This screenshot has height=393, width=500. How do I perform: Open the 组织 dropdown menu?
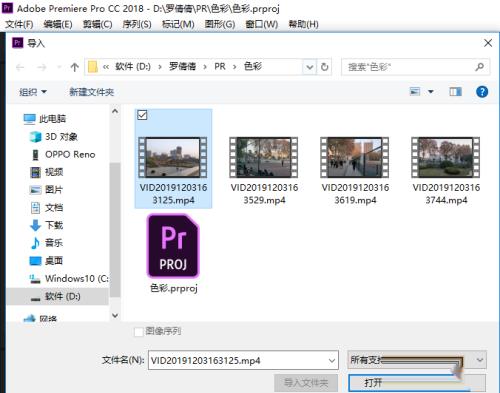click(33, 92)
